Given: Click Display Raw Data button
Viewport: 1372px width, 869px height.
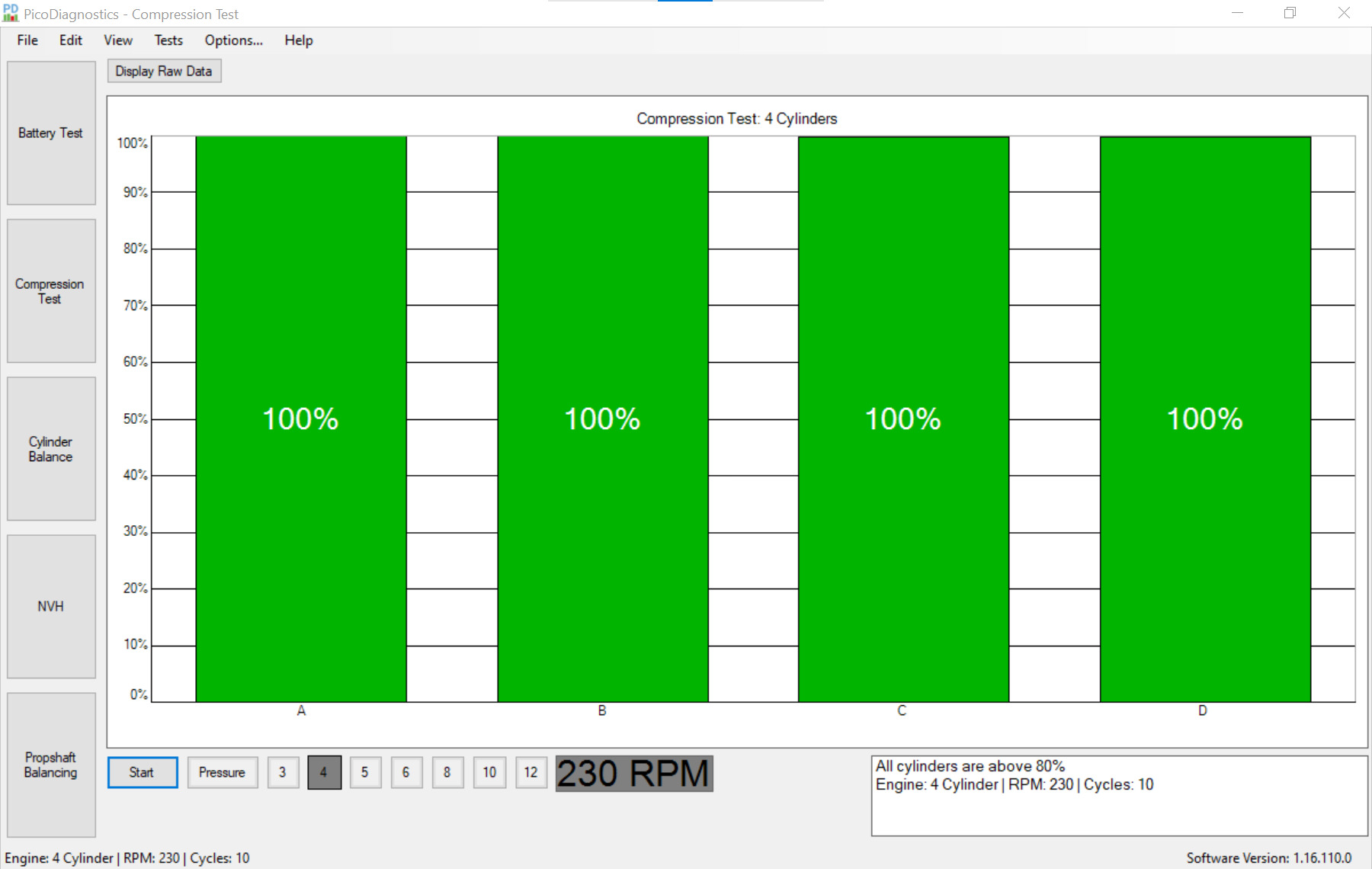Looking at the screenshot, I should [164, 71].
